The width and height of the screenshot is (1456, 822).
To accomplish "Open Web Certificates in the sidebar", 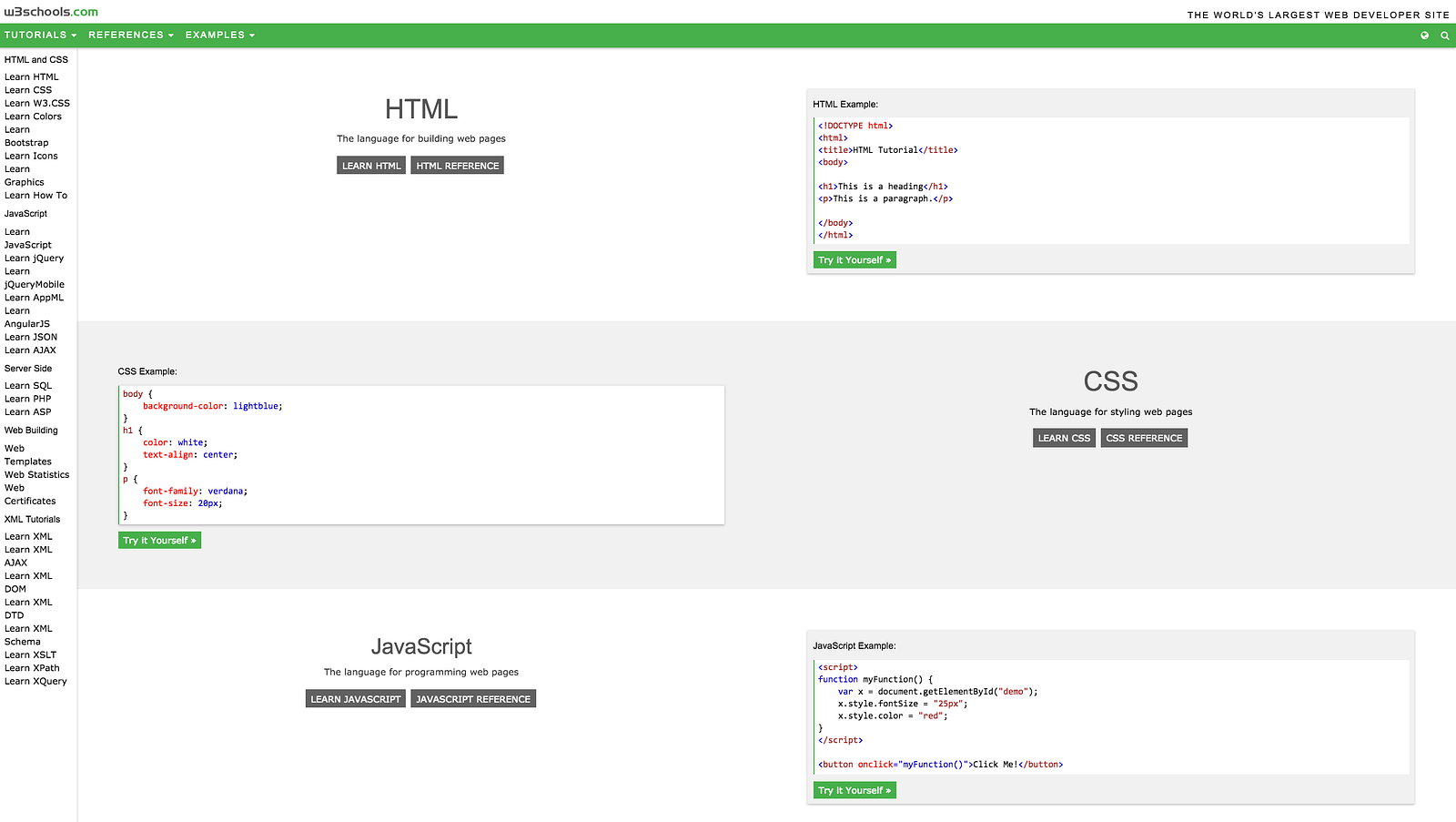I will click(30, 494).
